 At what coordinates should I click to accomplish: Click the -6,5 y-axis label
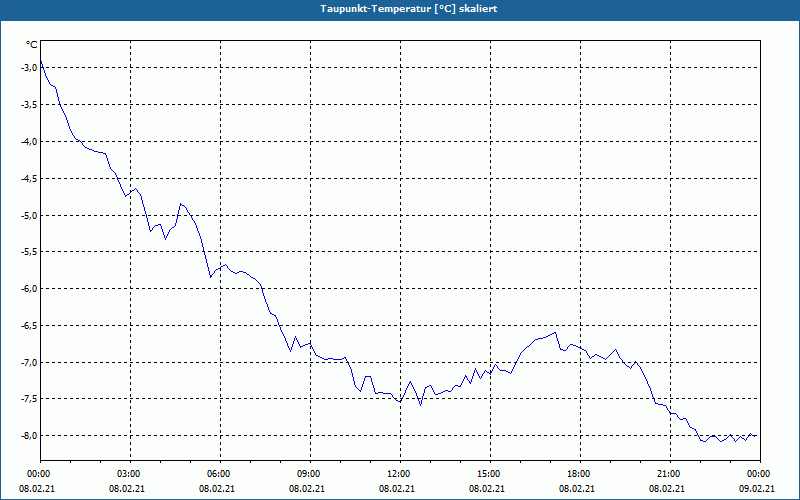tap(29, 326)
